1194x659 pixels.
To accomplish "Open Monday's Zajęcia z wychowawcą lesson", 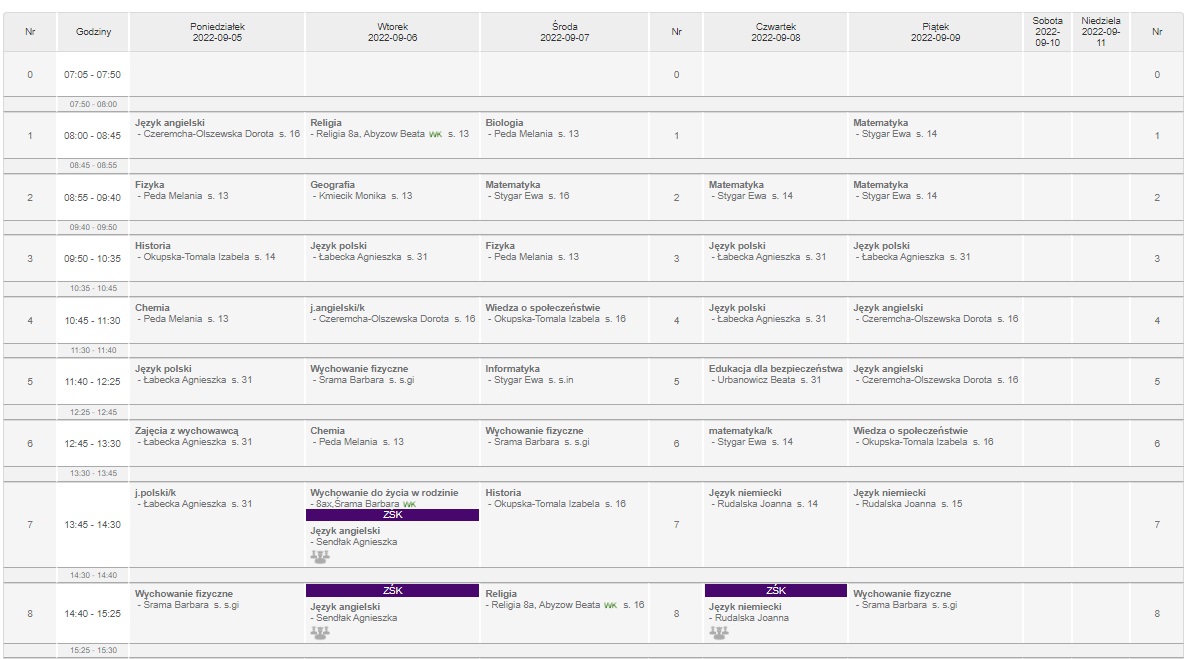I will pyautogui.click(x=194, y=436).
